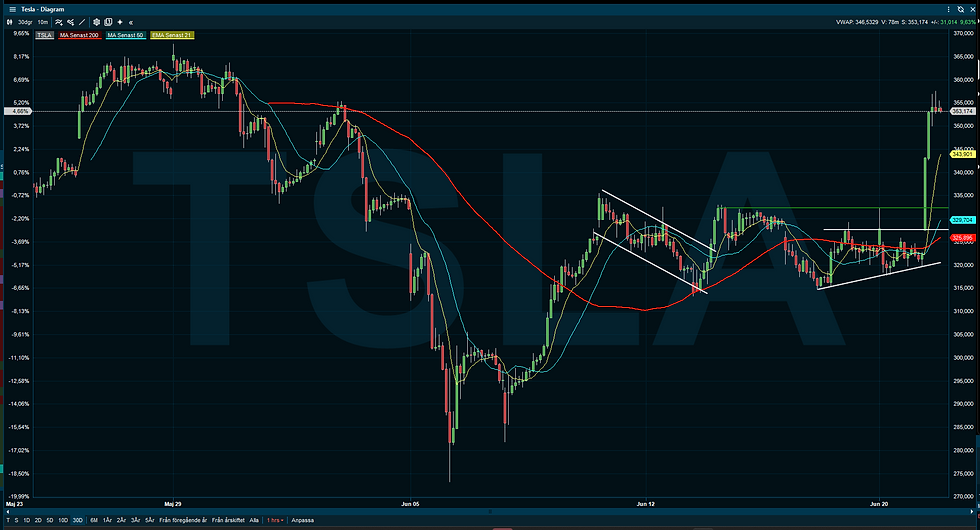This screenshot has height=530, width=980.
Task: Select the 2År time range
Action: (121, 520)
